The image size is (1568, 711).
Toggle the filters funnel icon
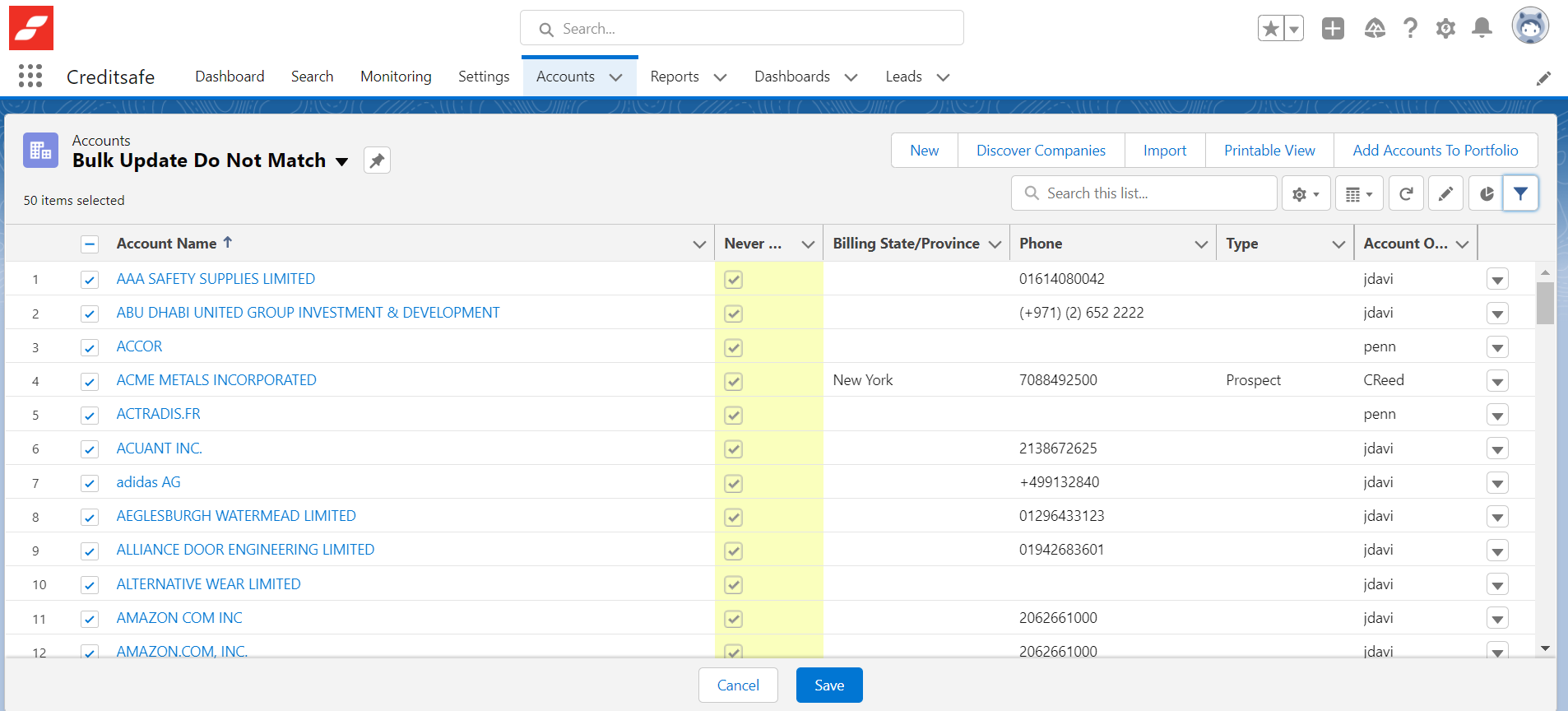[x=1520, y=194]
